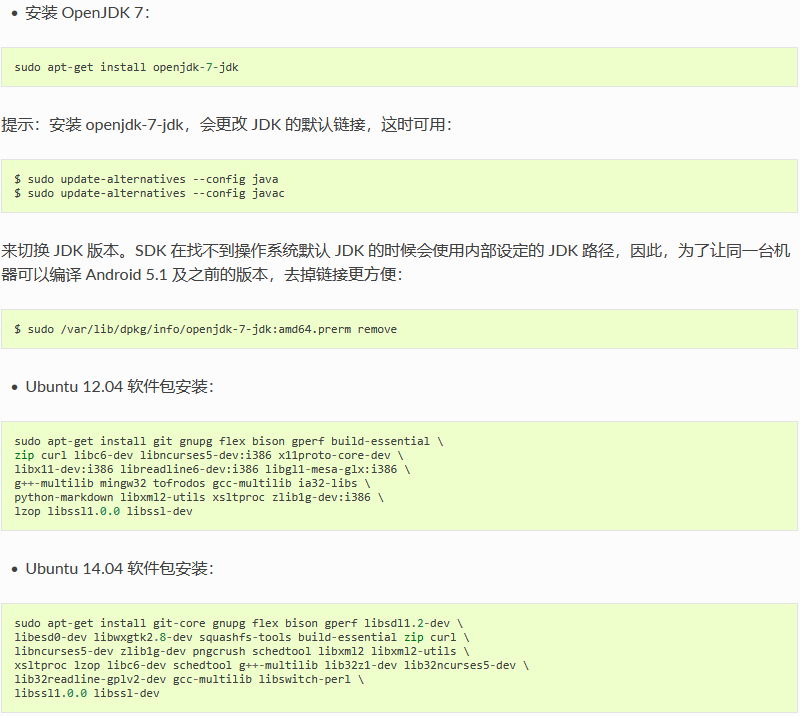
Task: Select the 'update-alternatives --config javac' command line
Action: [x=149, y=193]
